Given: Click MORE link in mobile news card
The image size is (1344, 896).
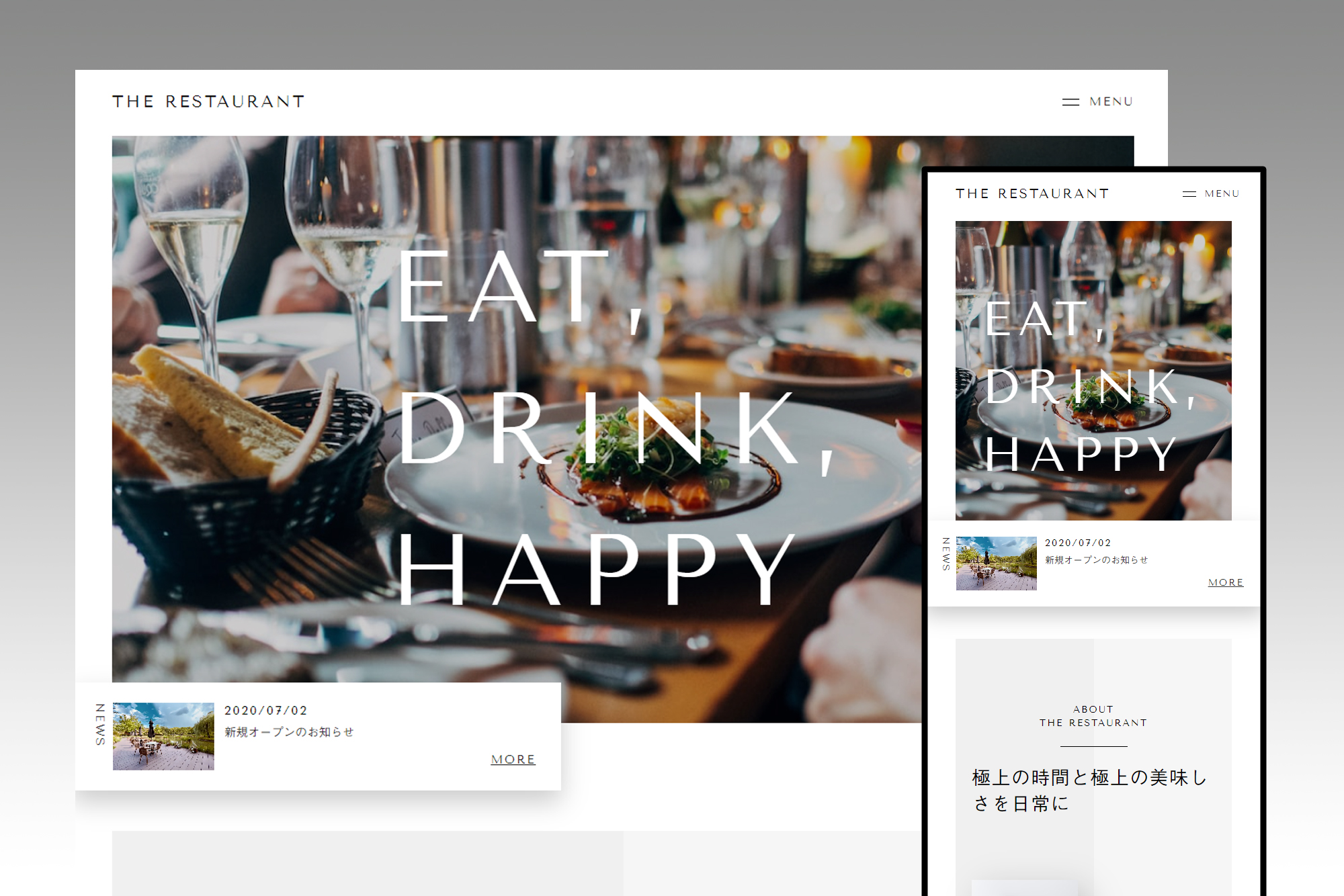Looking at the screenshot, I should point(1226,582).
